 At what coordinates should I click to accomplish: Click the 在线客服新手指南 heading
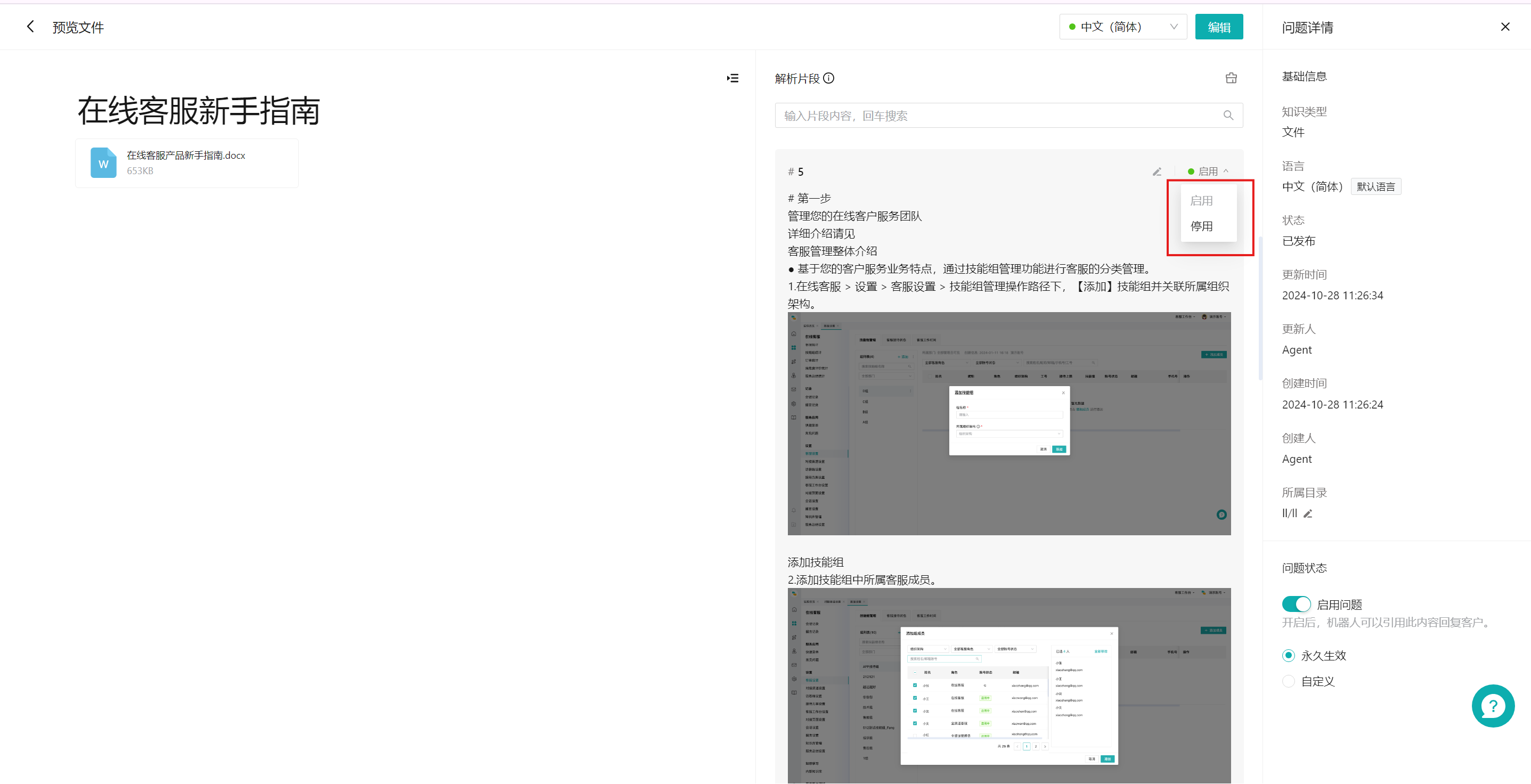[x=199, y=111]
